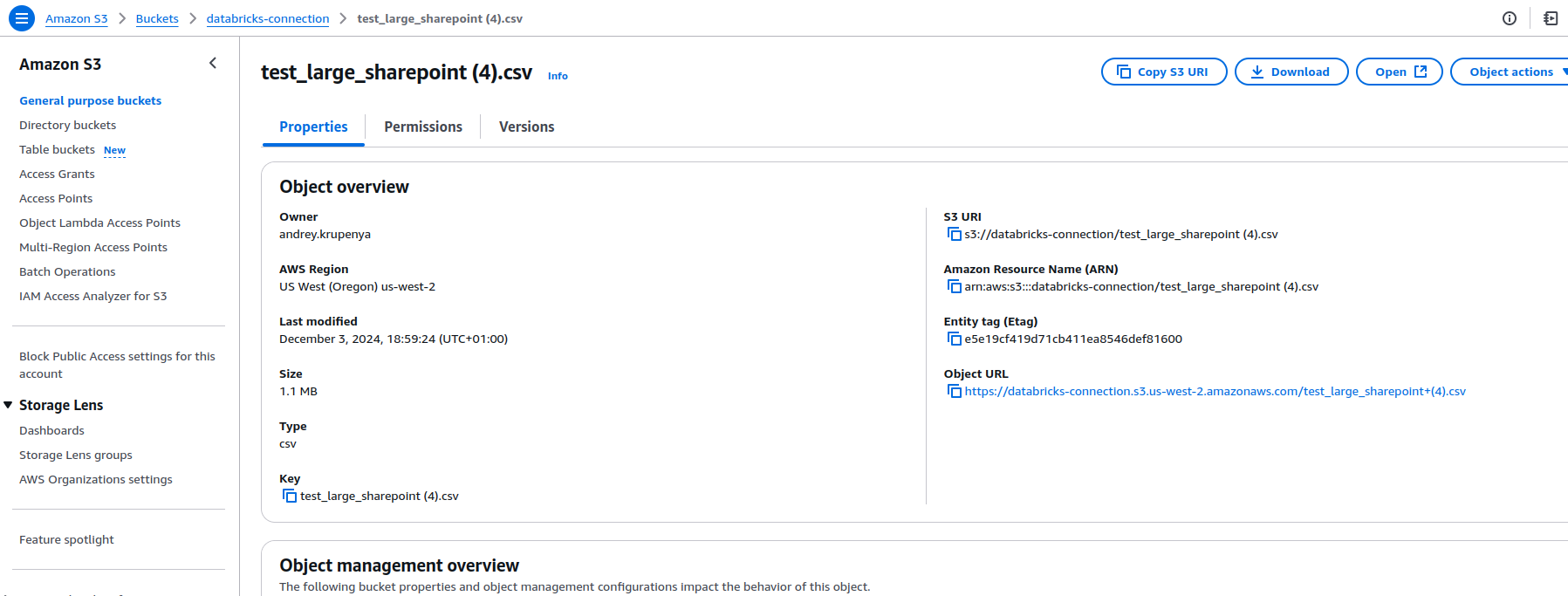The height and width of the screenshot is (596, 1568).
Task: Open Directory buckets in sidebar
Action: 67,125
